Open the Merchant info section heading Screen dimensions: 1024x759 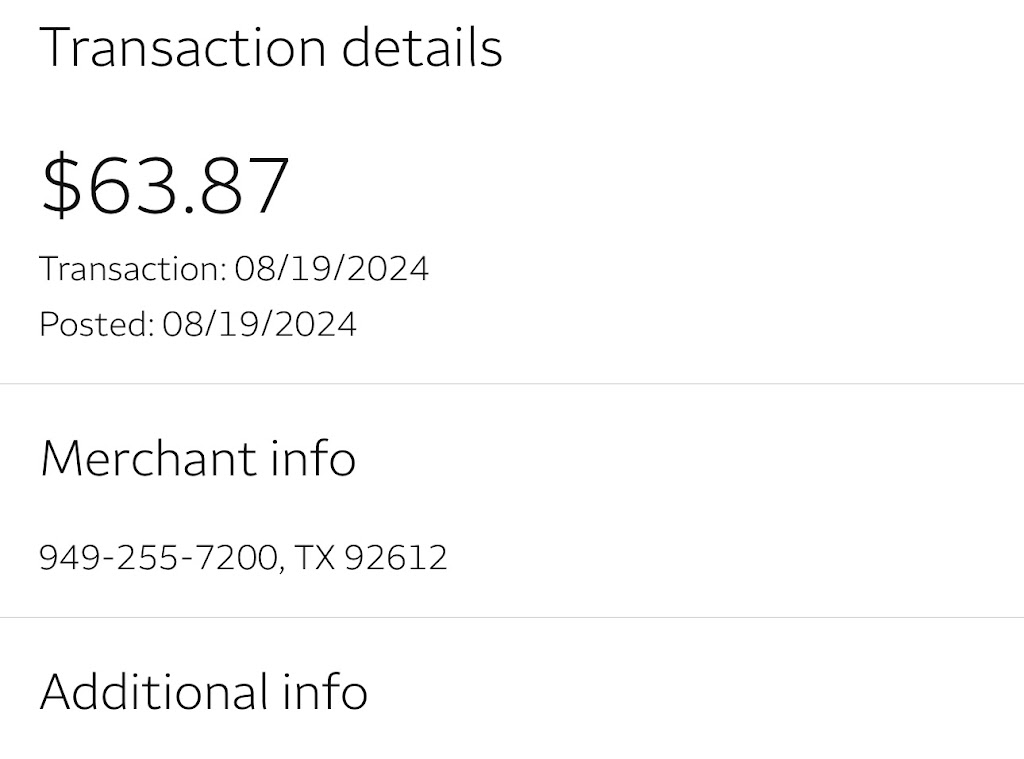point(198,458)
